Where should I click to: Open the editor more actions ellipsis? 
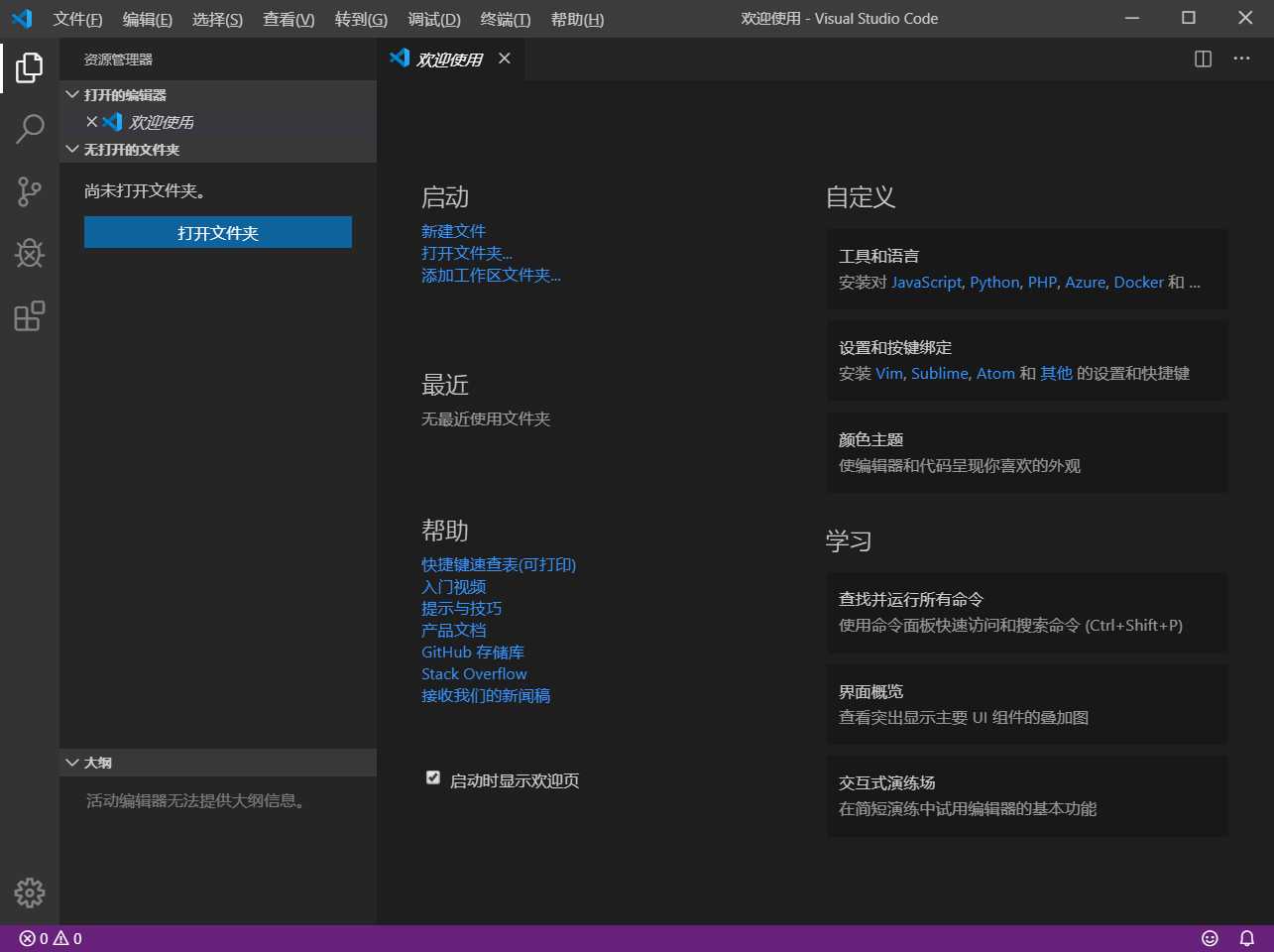pyautogui.click(x=1241, y=59)
